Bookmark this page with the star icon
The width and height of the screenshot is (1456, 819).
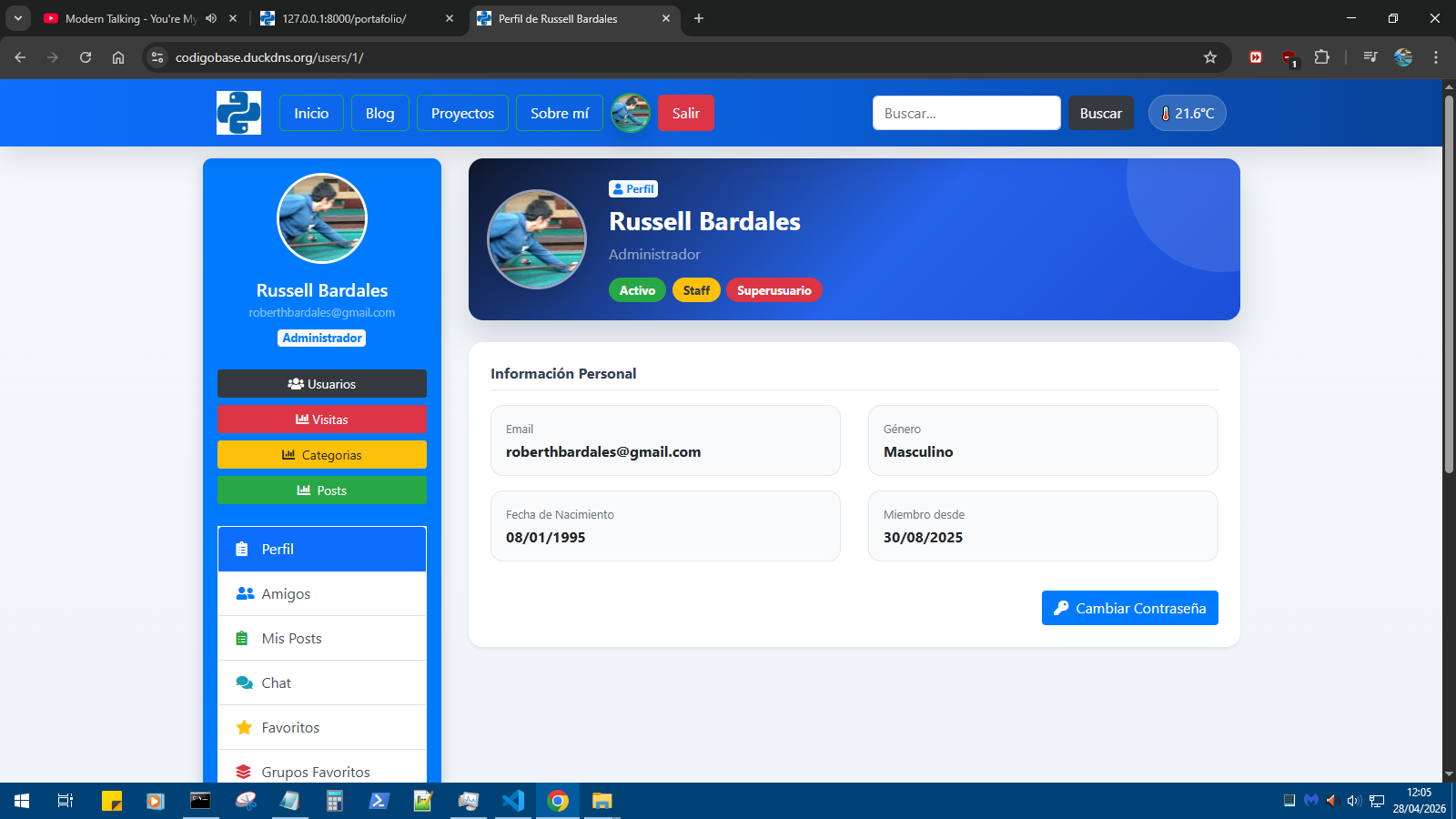point(1210,57)
